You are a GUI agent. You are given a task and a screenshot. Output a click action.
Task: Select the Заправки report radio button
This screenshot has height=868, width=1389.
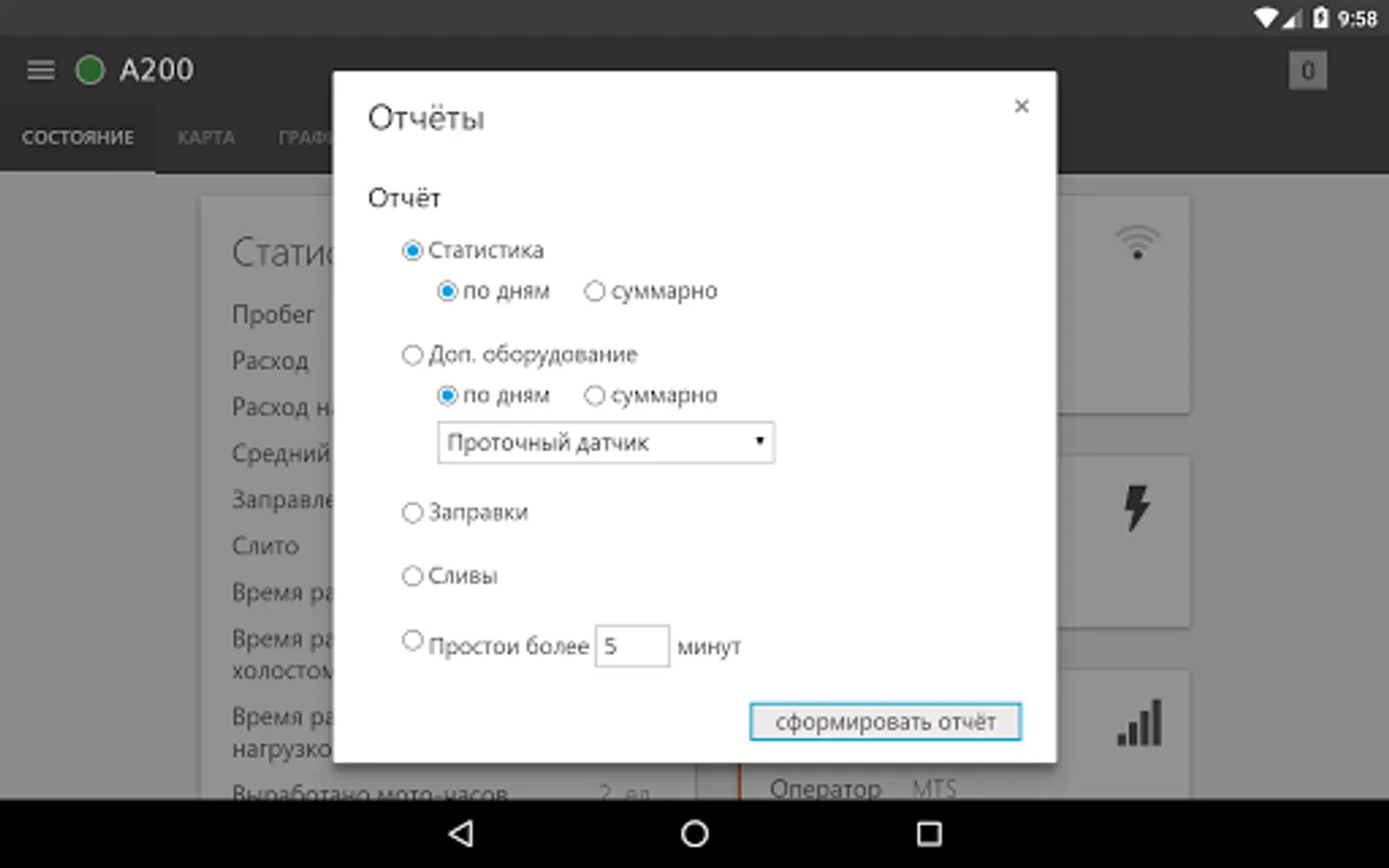tap(412, 513)
